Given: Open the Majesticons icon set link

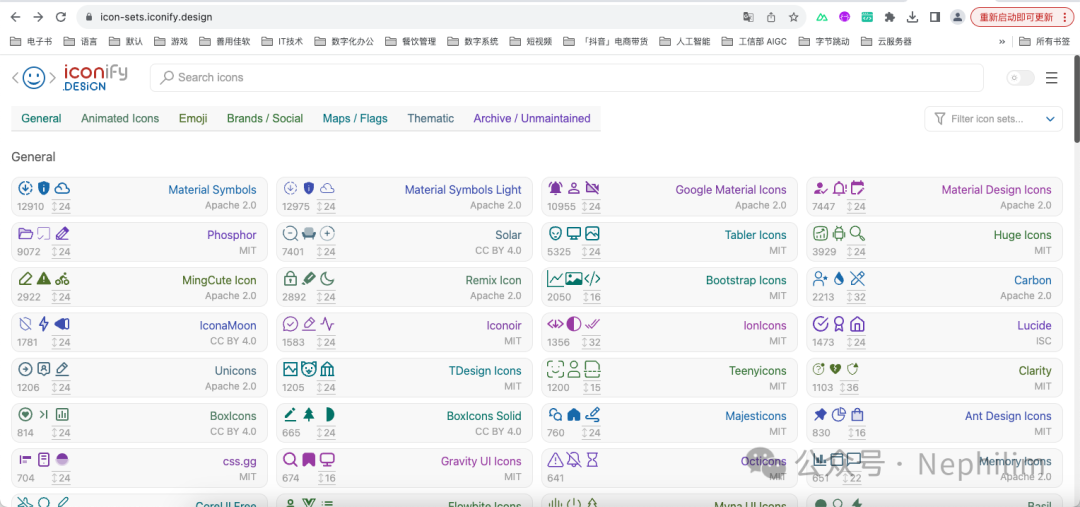Looking at the screenshot, I should (756, 416).
